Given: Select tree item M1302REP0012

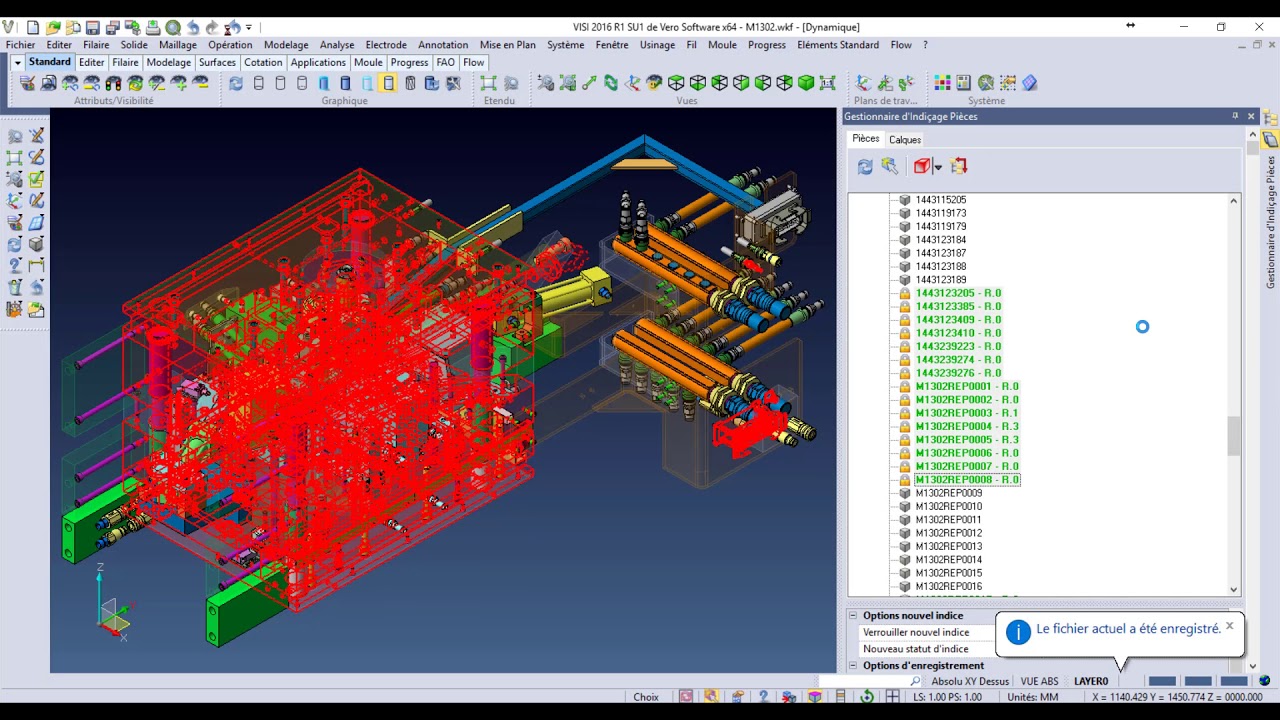Looking at the screenshot, I should [x=949, y=533].
